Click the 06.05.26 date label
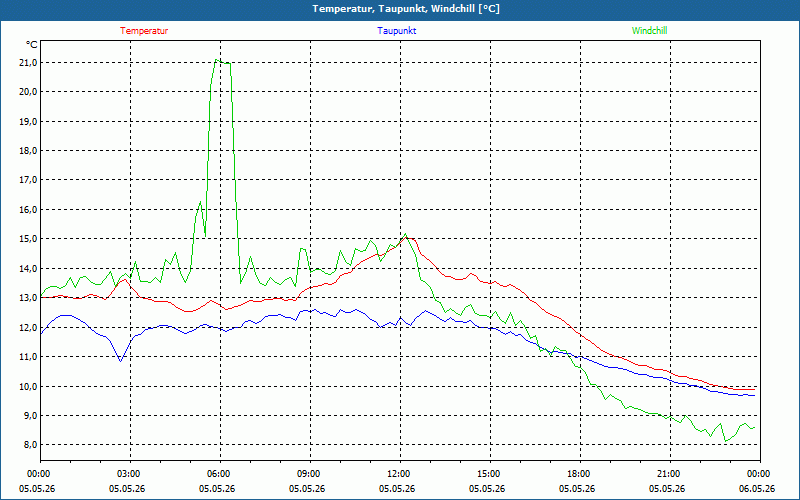Screen dimensions: 800x500 [x=757, y=489]
